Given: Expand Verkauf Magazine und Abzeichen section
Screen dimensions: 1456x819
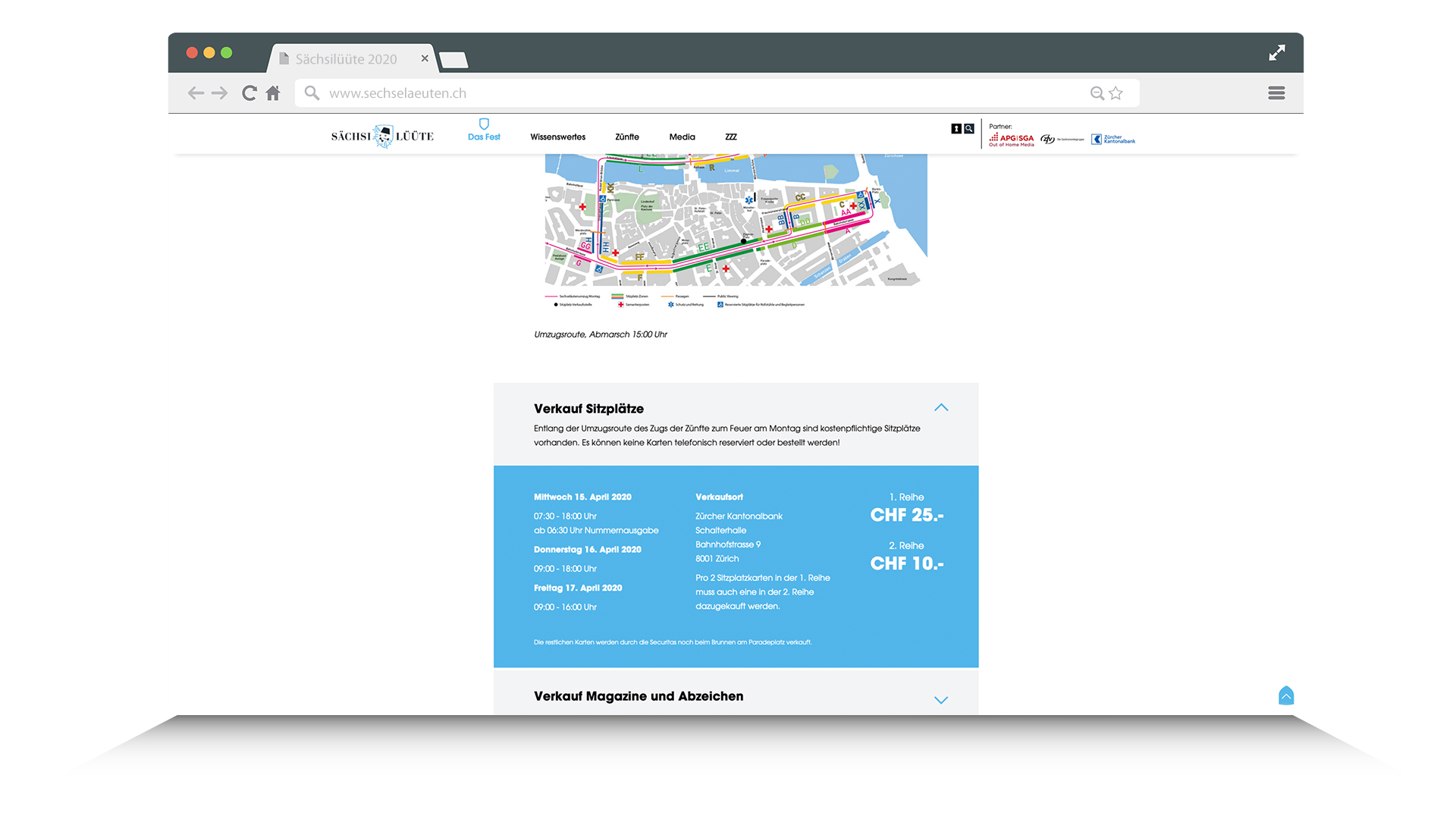Looking at the screenshot, I should (941, 700).
